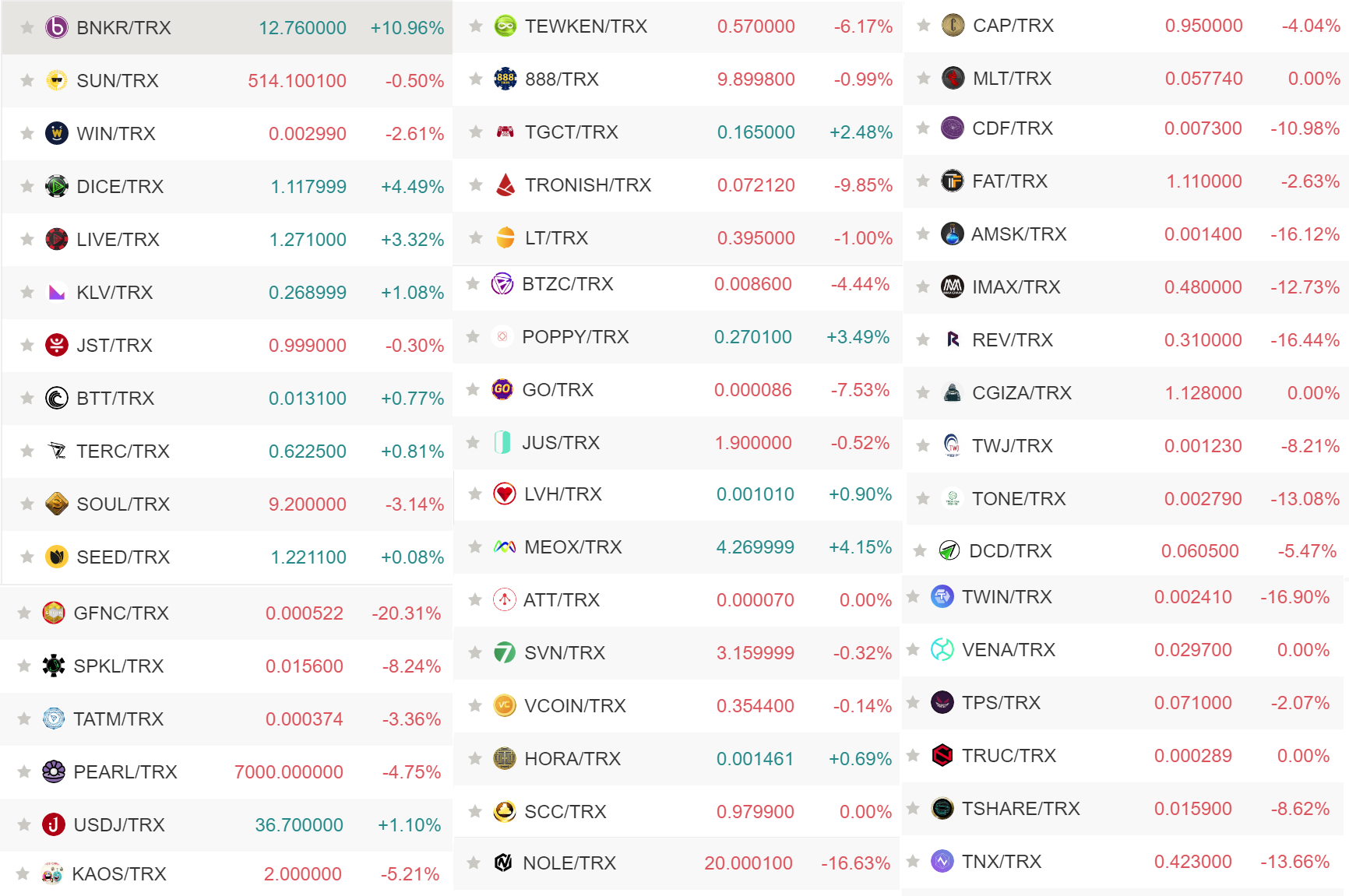
Task: Click the LVH heart logo icon
Action: [505, 494]
